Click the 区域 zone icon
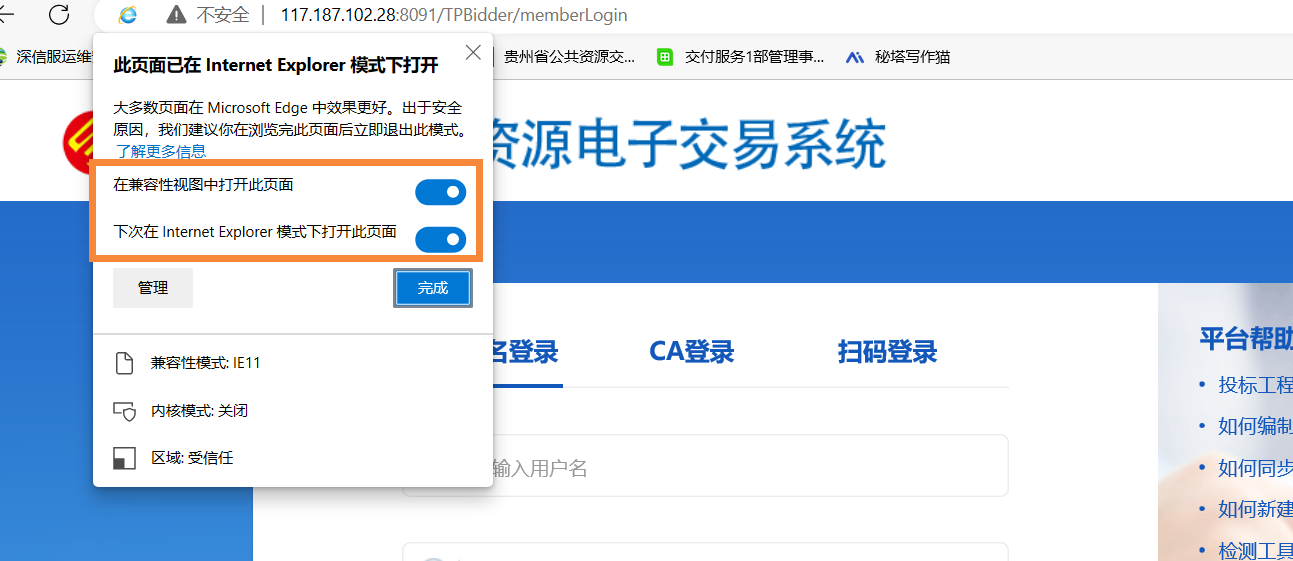The height and width of the screenshot is (561, 1293). 124,458
